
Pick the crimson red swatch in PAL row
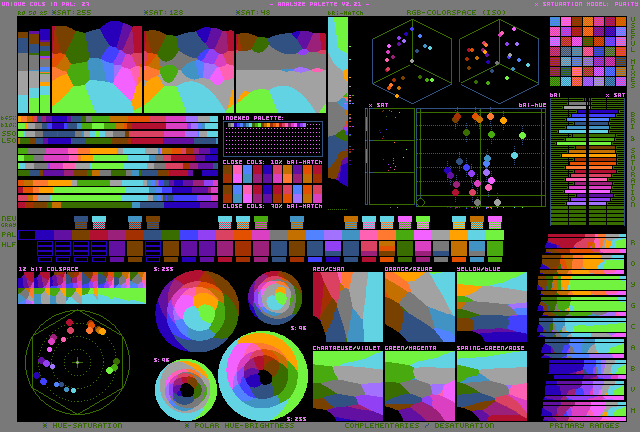(x=99, y=235)
